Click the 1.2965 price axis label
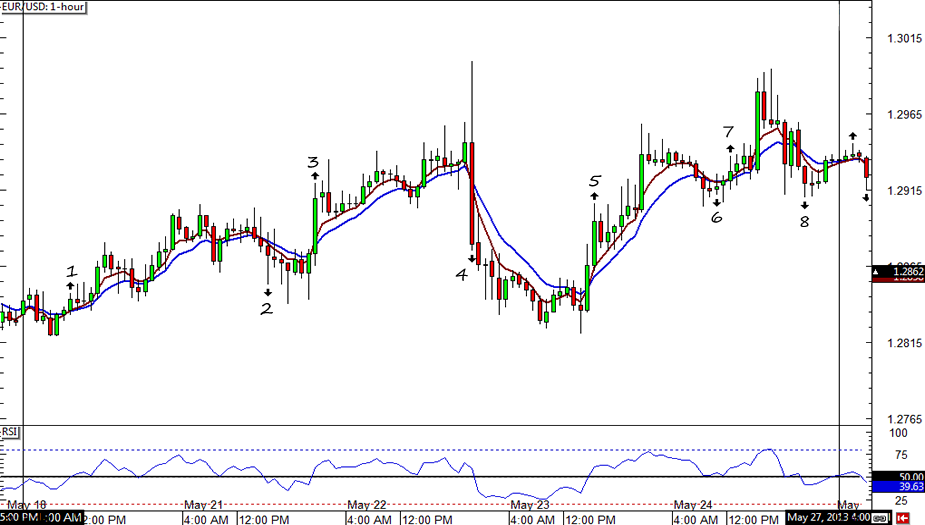The image size is (925, 525). pyautogui.click(x=904, y=114)
